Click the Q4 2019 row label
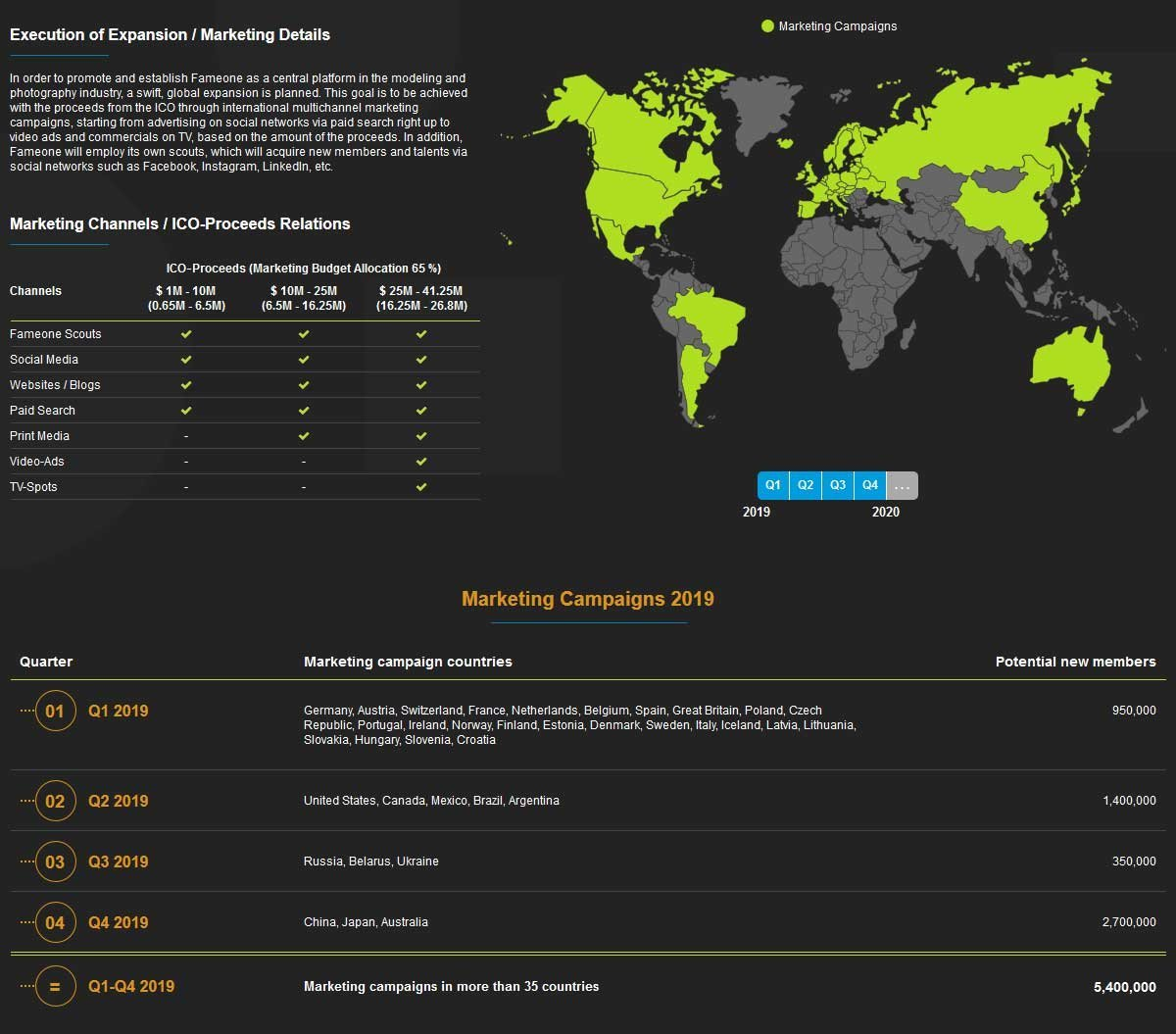The image size is (1176, 1034). (119, 922)
